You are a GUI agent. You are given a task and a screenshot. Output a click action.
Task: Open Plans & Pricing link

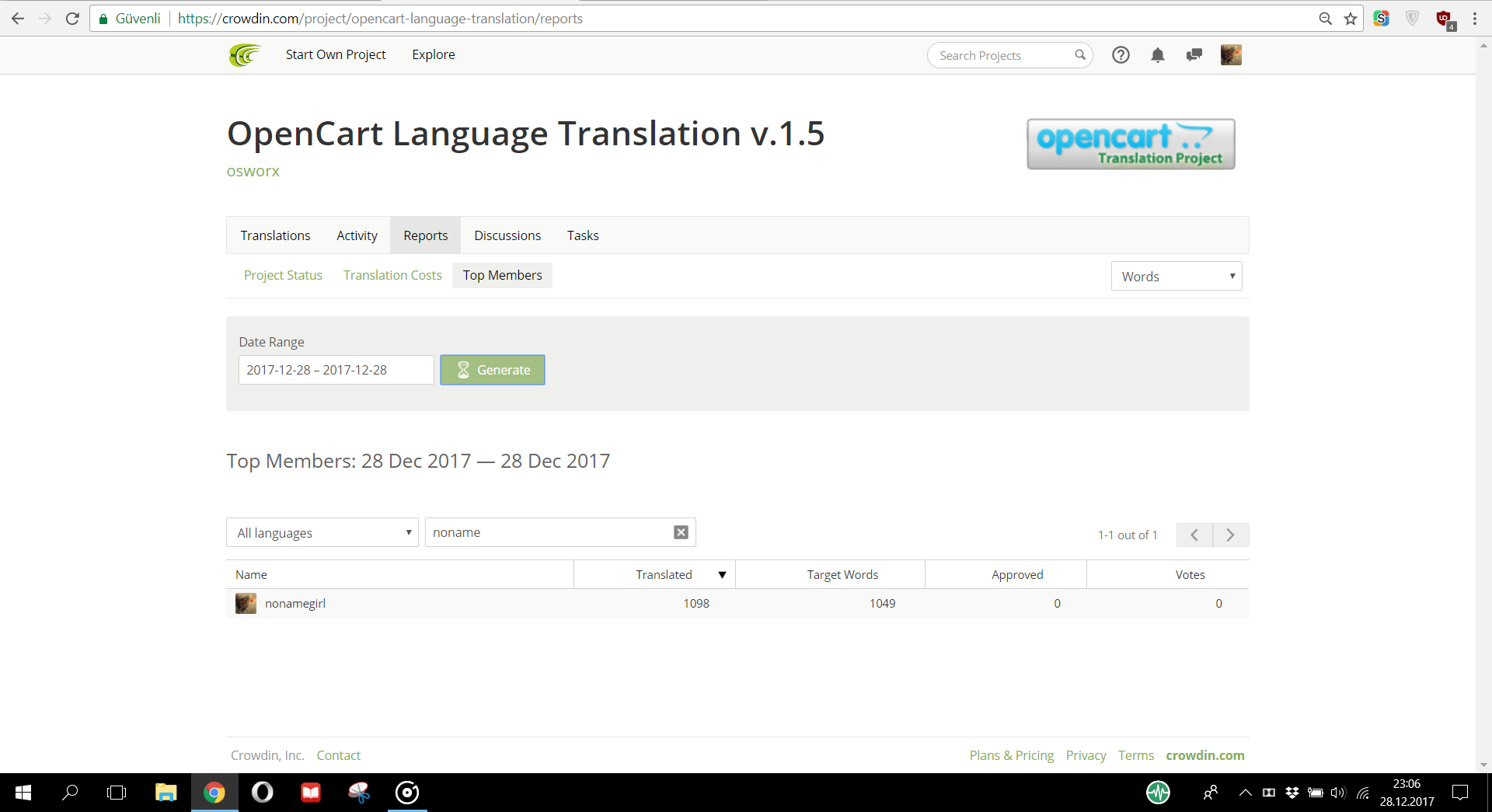coord(1012,755)
